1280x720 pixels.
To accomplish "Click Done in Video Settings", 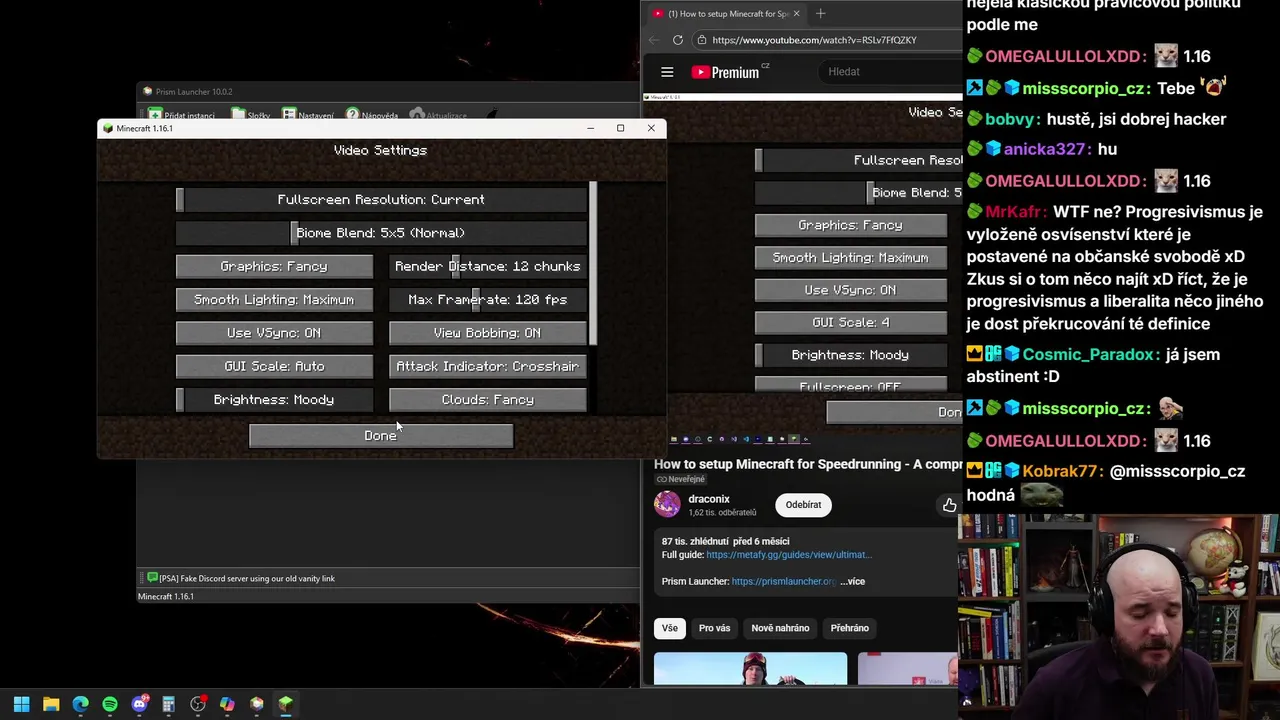I will click(x=381, y=436).
